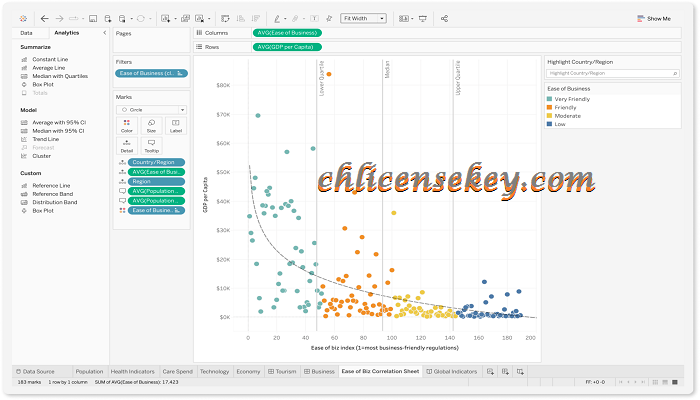Click the Moderate yellow legend swatch
Image resolution: width=700 pixels, height=400 pixels.
click(550, 116)
